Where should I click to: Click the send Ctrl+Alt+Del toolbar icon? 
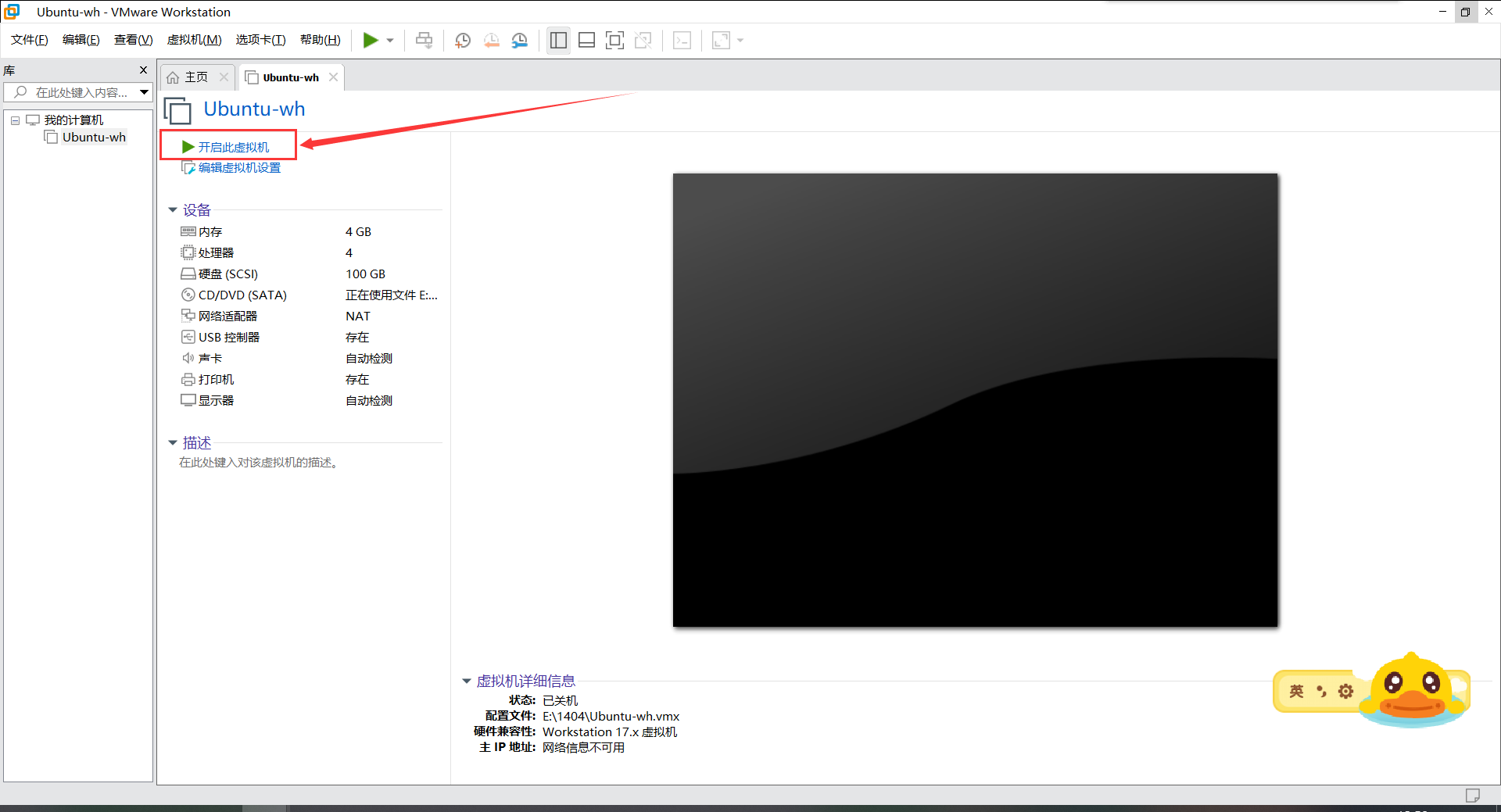424,40
